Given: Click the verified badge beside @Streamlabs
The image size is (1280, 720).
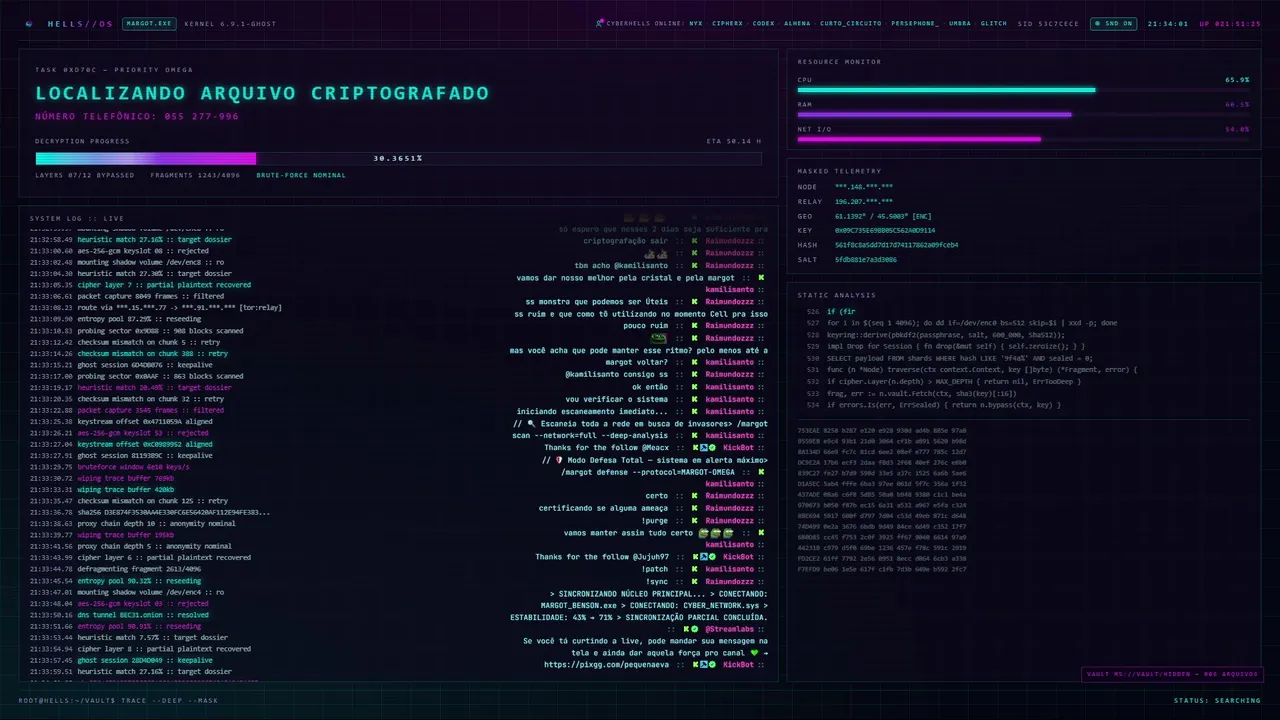Looking at the screenshot, I should click(x=694, y=629).
